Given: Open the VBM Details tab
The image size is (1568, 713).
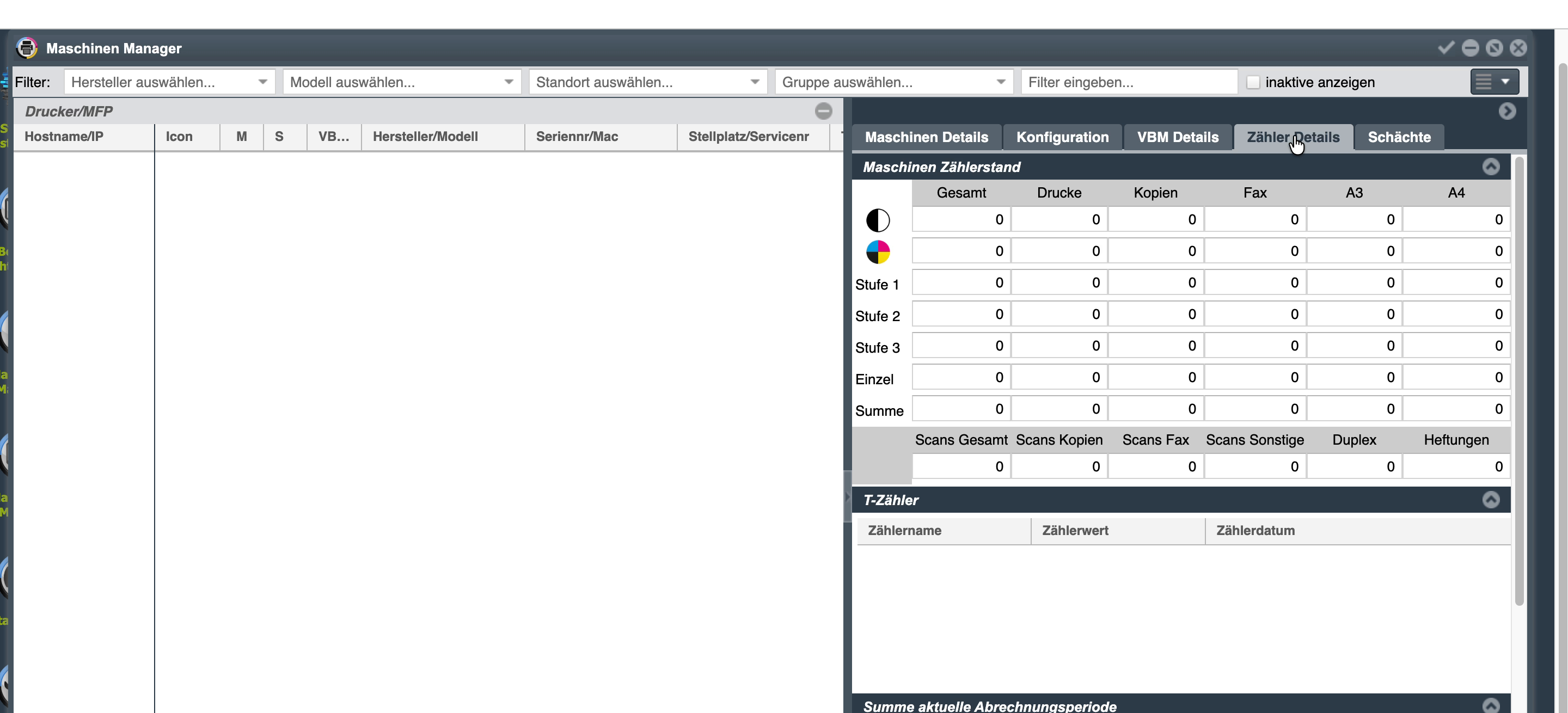Looking at the screenshot, I should pos(1177,137).
